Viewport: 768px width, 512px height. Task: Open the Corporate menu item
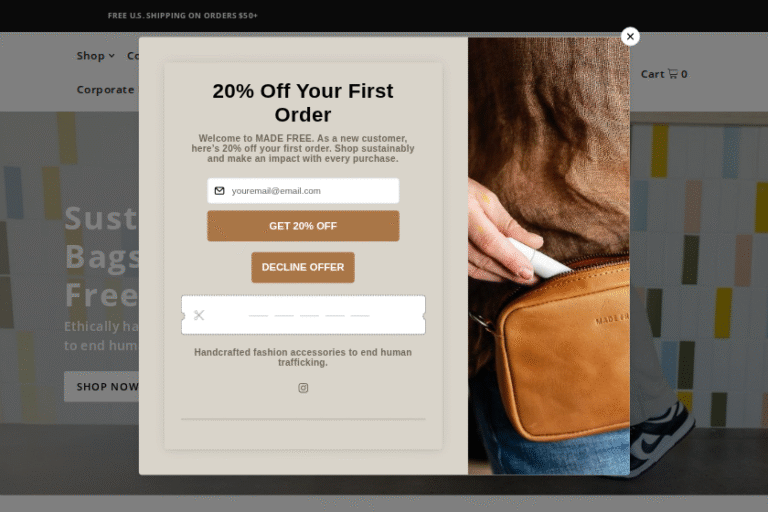[x=107, y=90]
